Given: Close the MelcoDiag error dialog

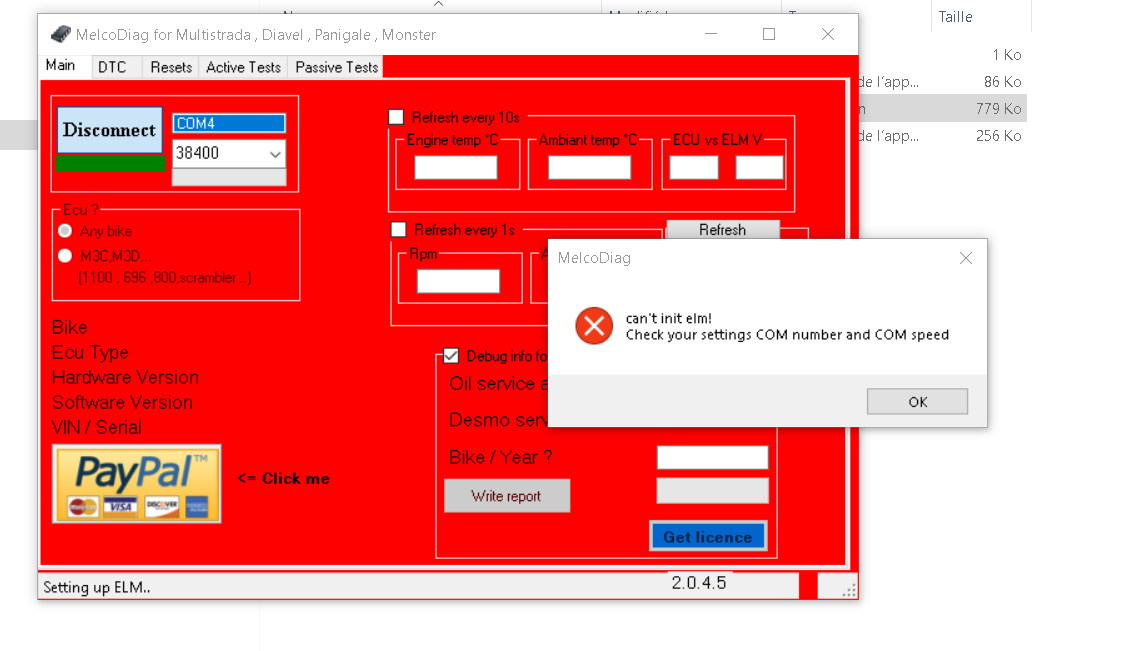Looking at the screenshot, I should coord(966,258).
